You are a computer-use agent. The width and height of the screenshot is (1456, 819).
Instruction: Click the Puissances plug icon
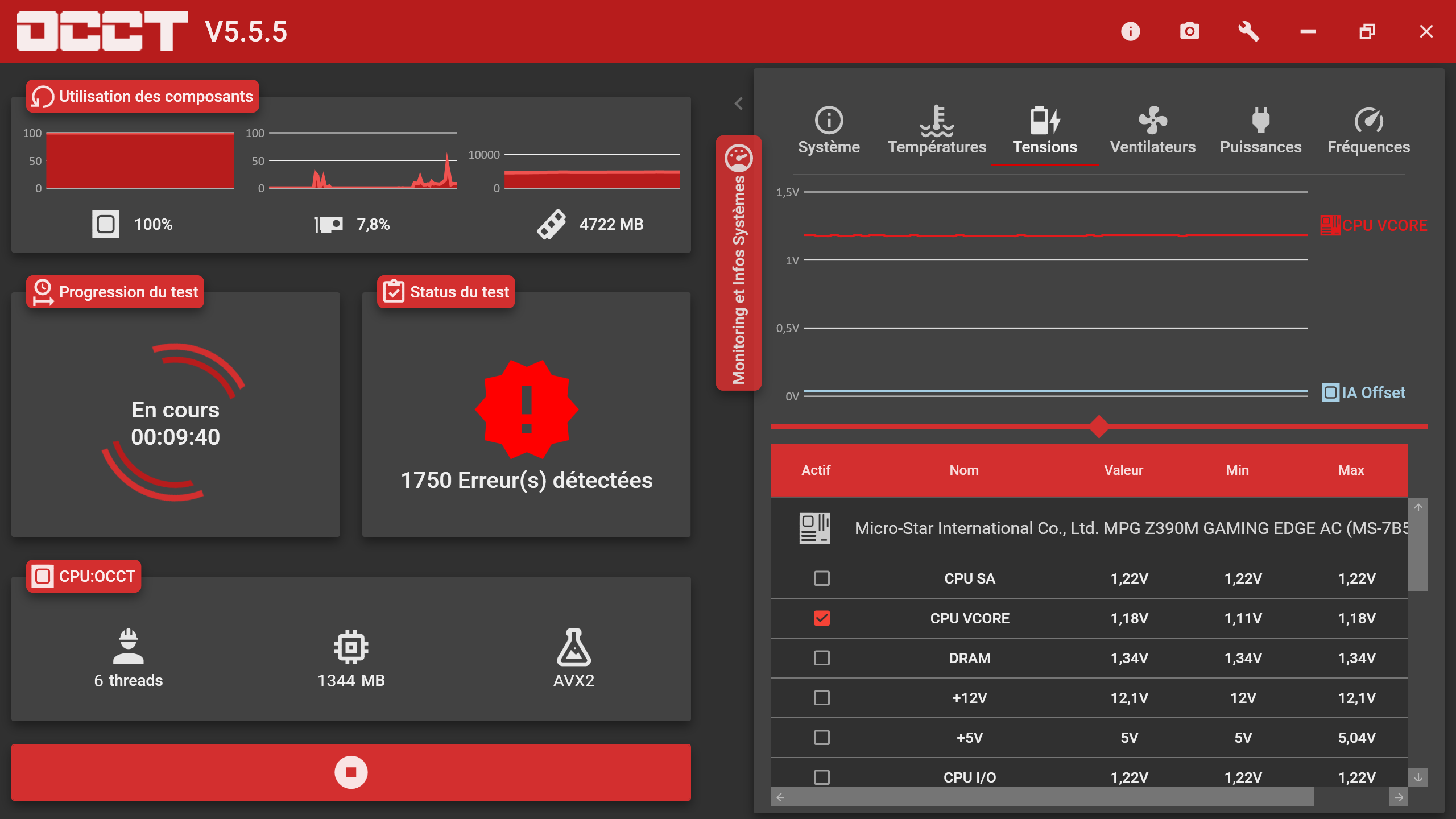(x=1260, y=121)
